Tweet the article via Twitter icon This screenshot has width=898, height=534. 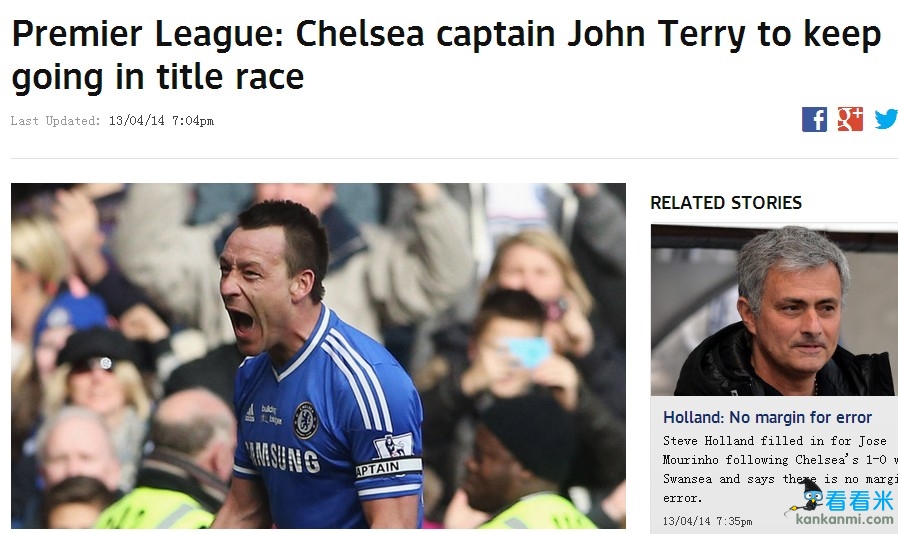885,119
